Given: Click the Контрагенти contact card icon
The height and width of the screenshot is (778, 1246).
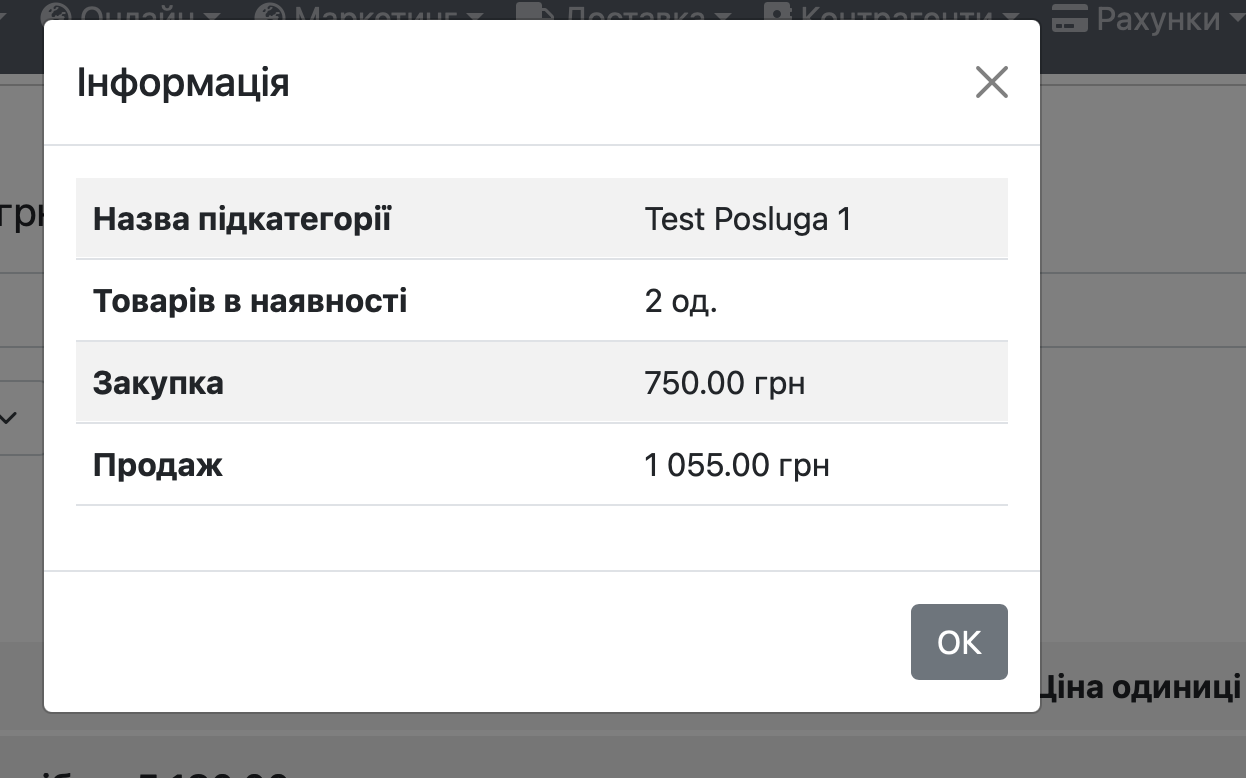Looking at the screenshot, I should pos(777,14).
